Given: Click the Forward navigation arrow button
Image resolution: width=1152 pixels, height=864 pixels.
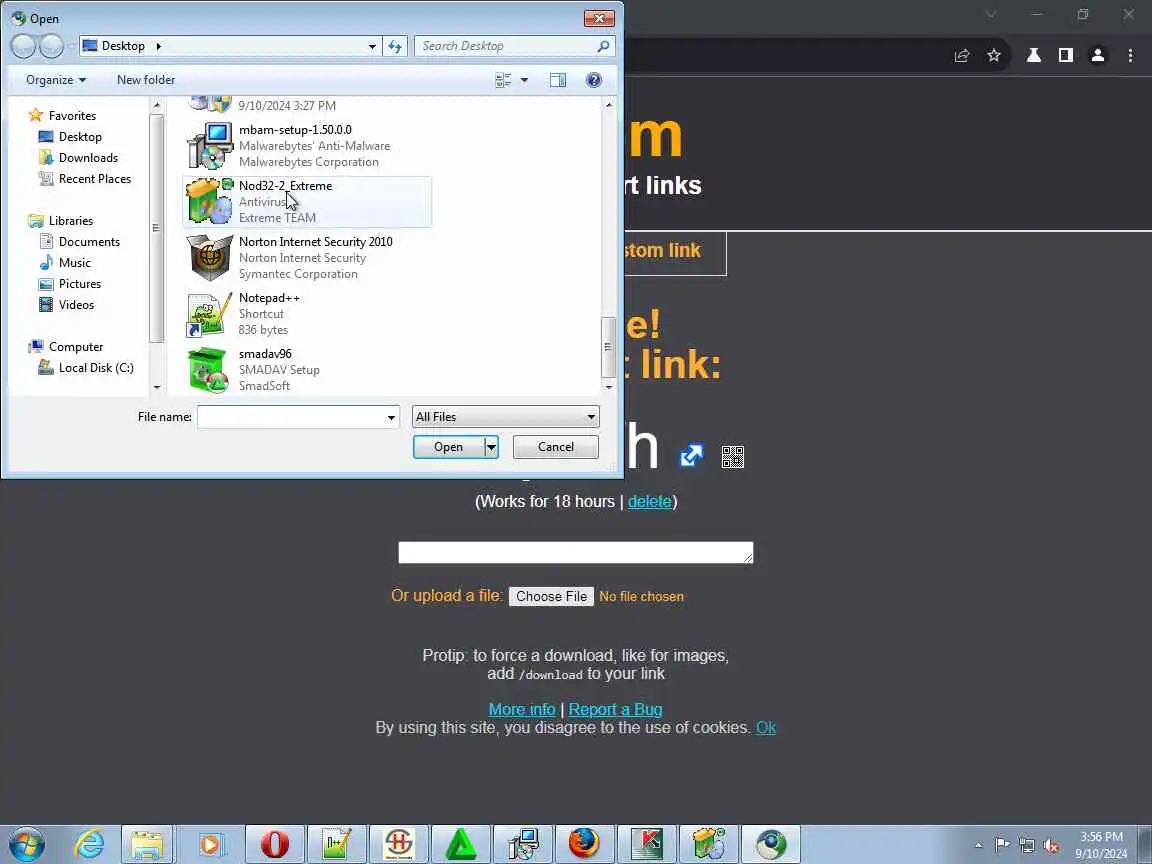Looking at the screenshot, I should tap(51, 46).
